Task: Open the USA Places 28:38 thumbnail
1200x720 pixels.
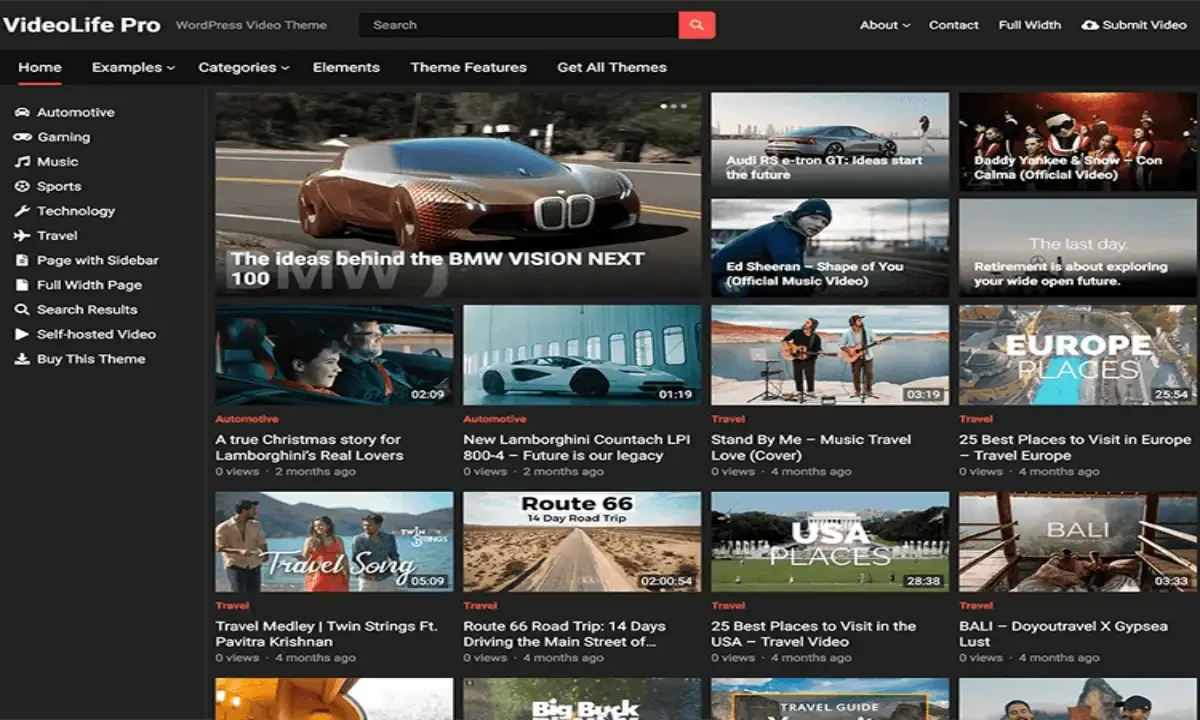Action: 830,541
